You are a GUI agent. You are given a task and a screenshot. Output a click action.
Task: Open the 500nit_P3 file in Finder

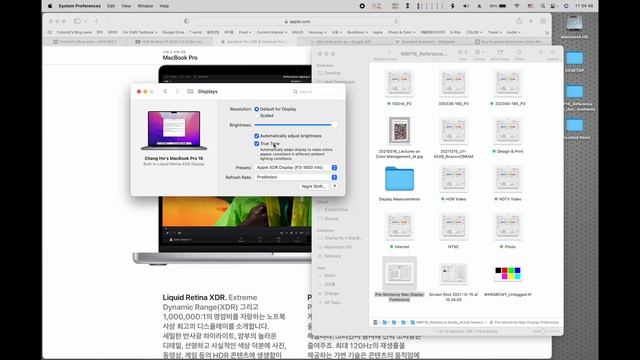399,83
